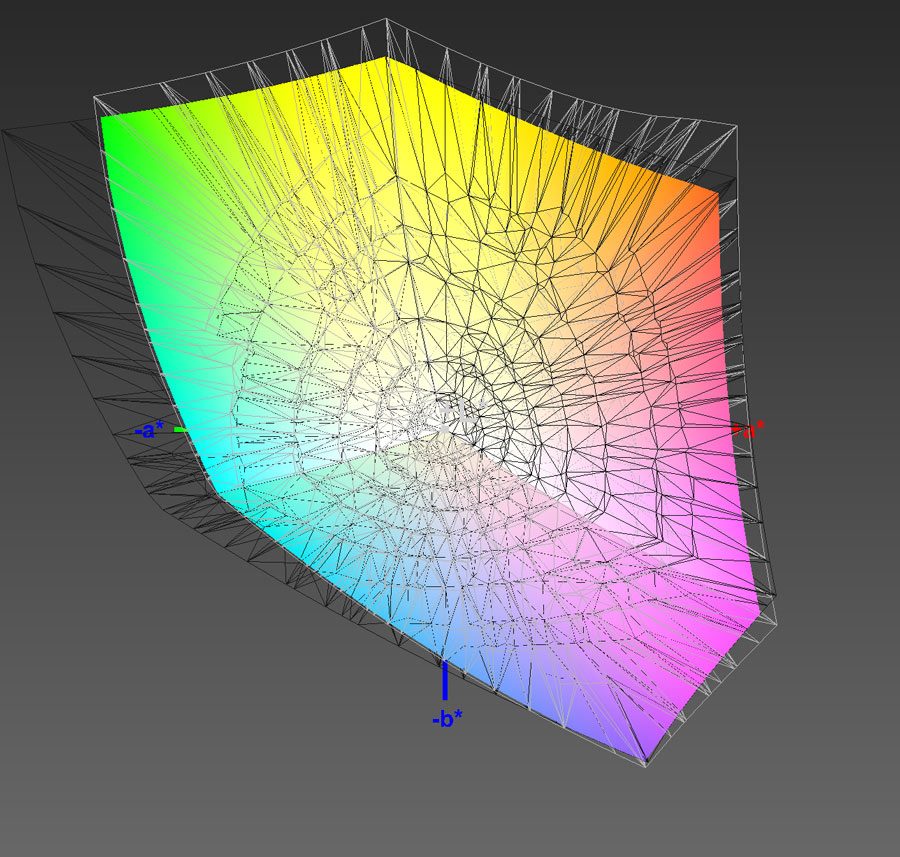900x857 pixels.
Task: Click the wireframe vertex below violet corner
Action: [646, 766]
